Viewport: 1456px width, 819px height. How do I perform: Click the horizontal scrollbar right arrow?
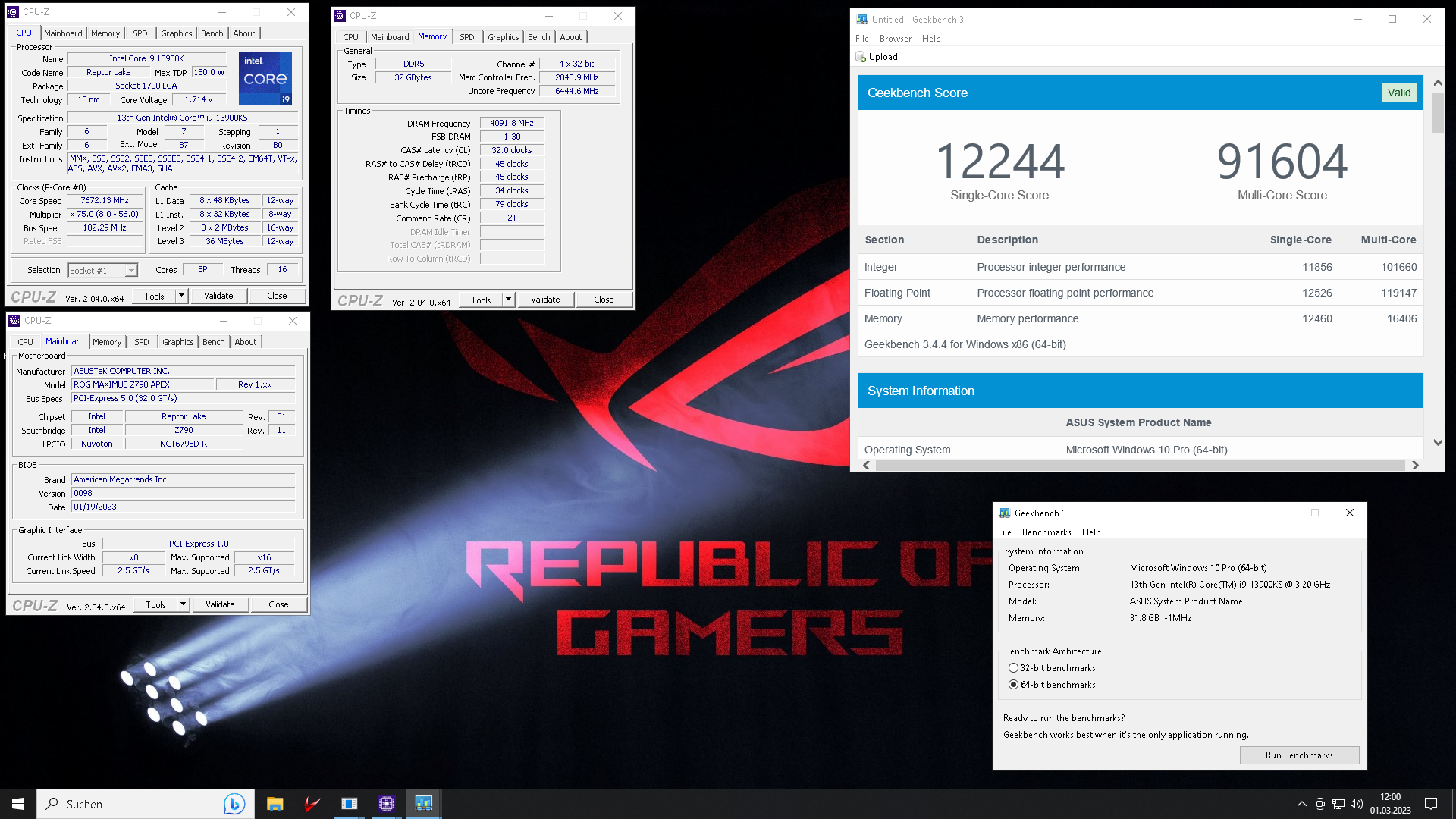(1415, 466)
